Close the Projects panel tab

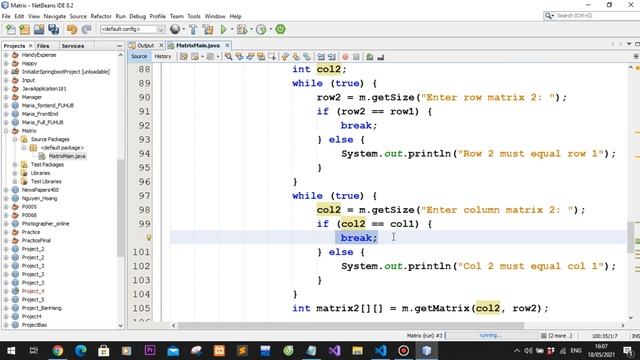(30, 46)
